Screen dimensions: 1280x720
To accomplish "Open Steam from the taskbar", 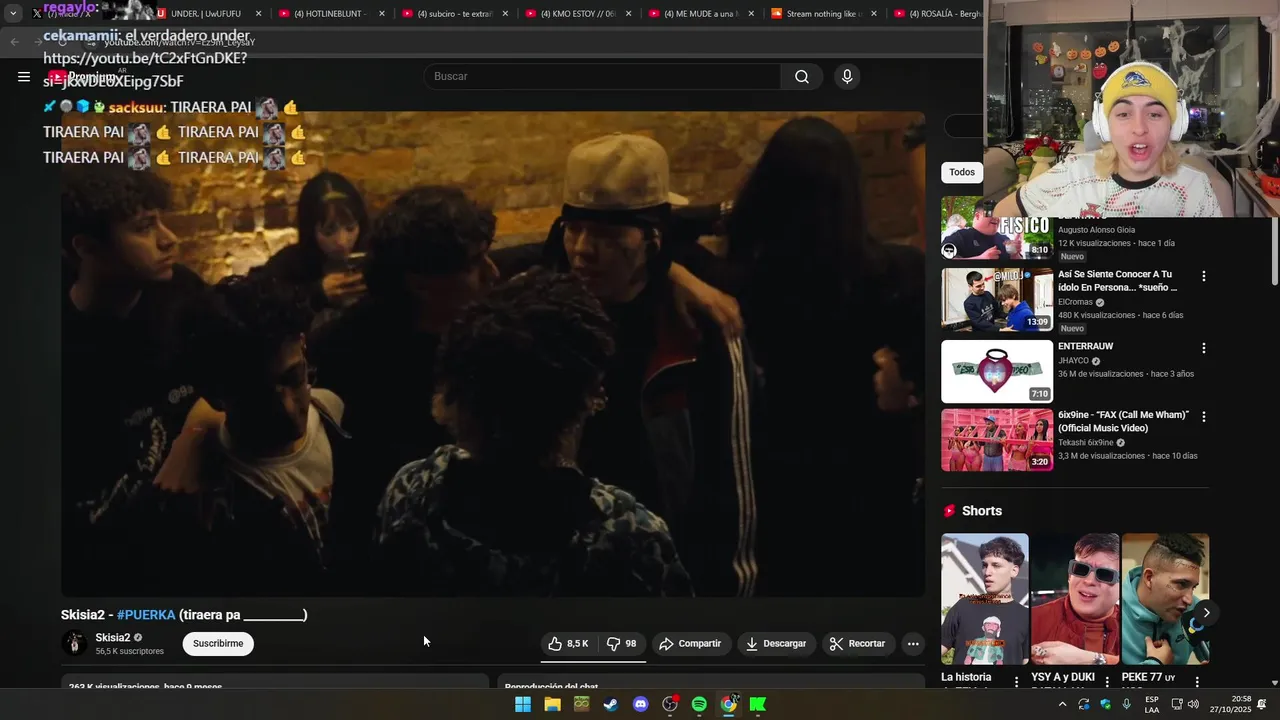I will pos(611,704).
